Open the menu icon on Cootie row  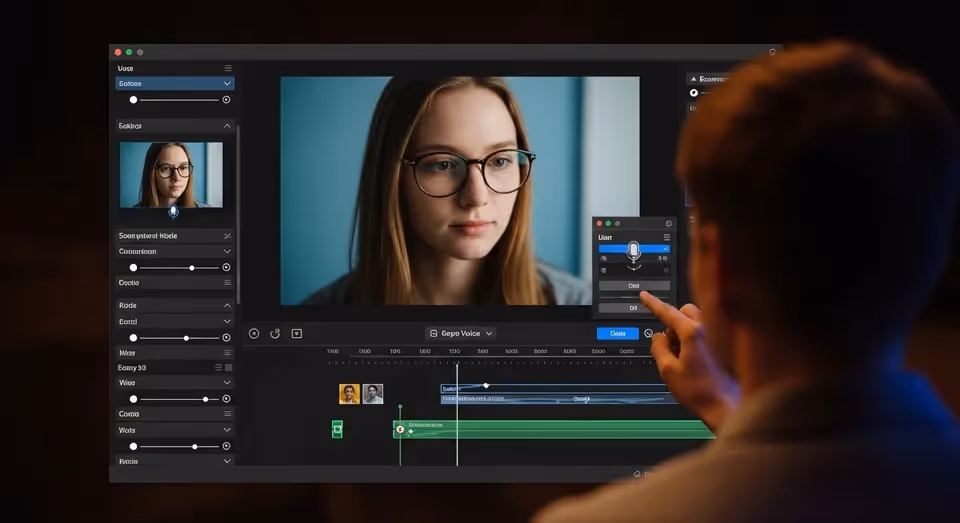[x=227, y=283]
